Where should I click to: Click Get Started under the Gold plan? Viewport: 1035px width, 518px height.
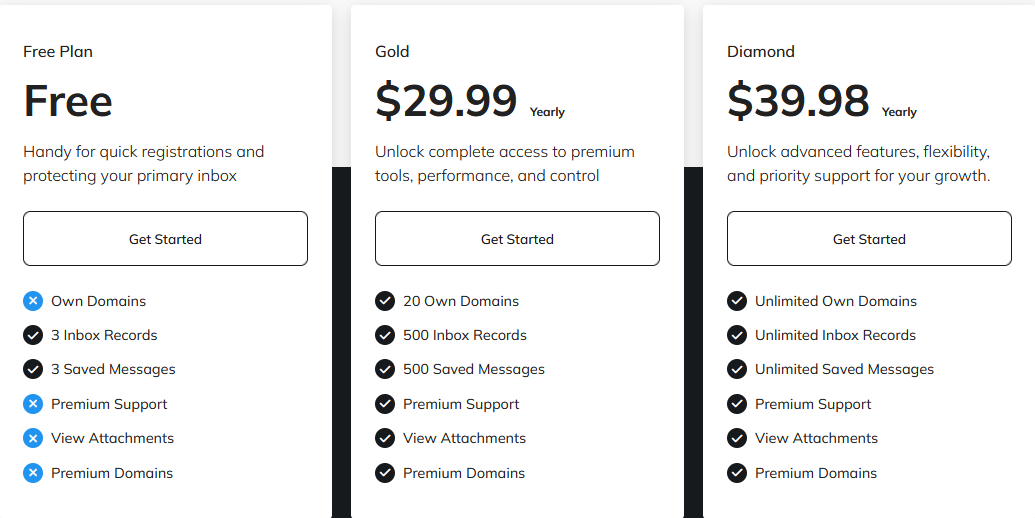pos(517,239)
